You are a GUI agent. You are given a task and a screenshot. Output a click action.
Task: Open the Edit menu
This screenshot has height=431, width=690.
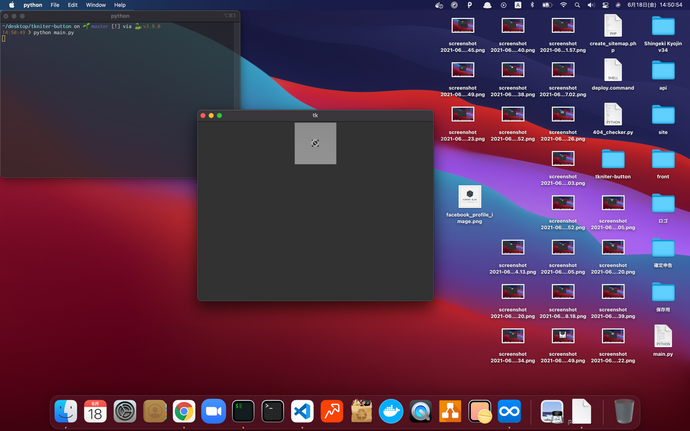[73, 5]
